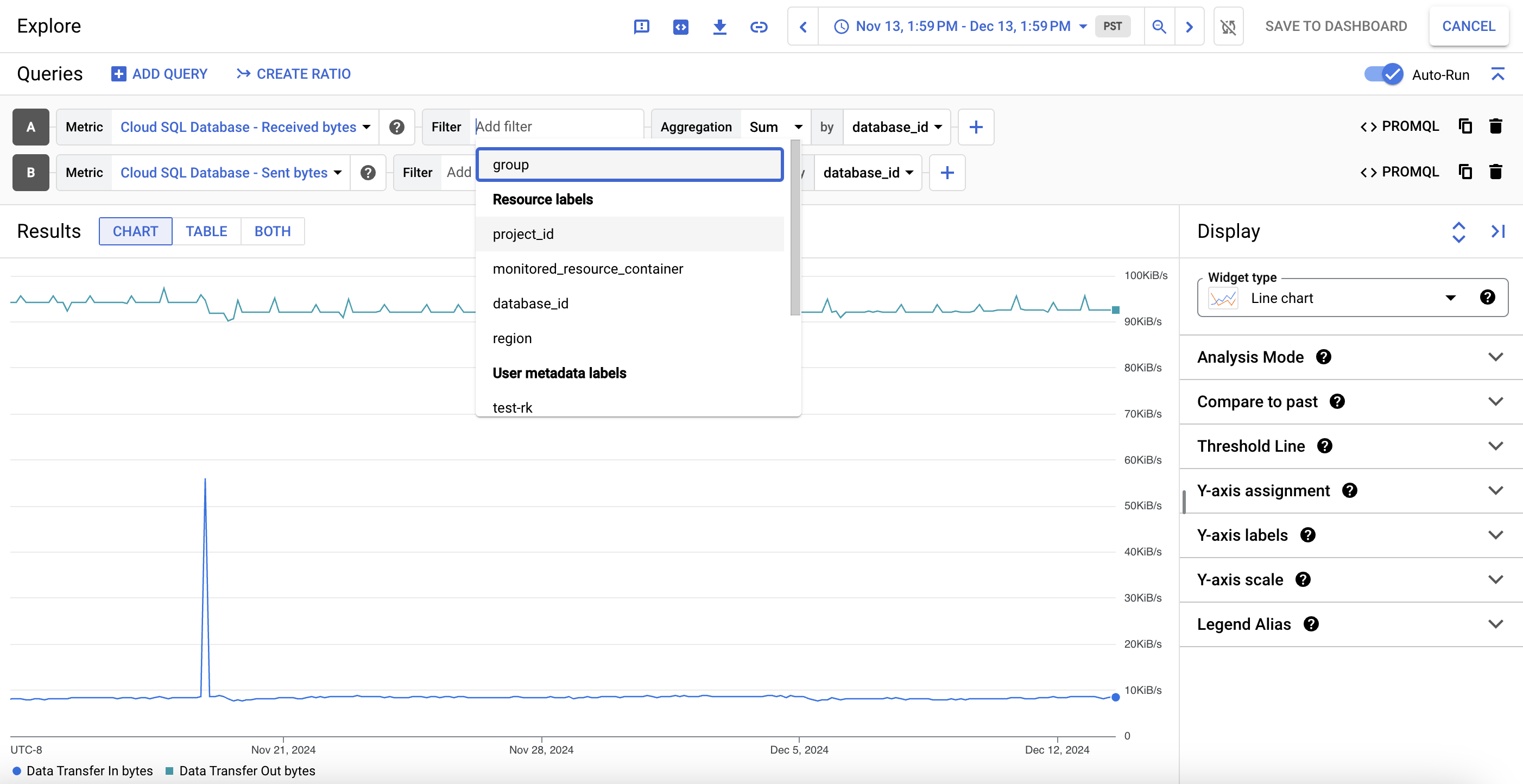Select region from group options list
The width and height of the screenshot is (1523, 784).
(511, 338)
